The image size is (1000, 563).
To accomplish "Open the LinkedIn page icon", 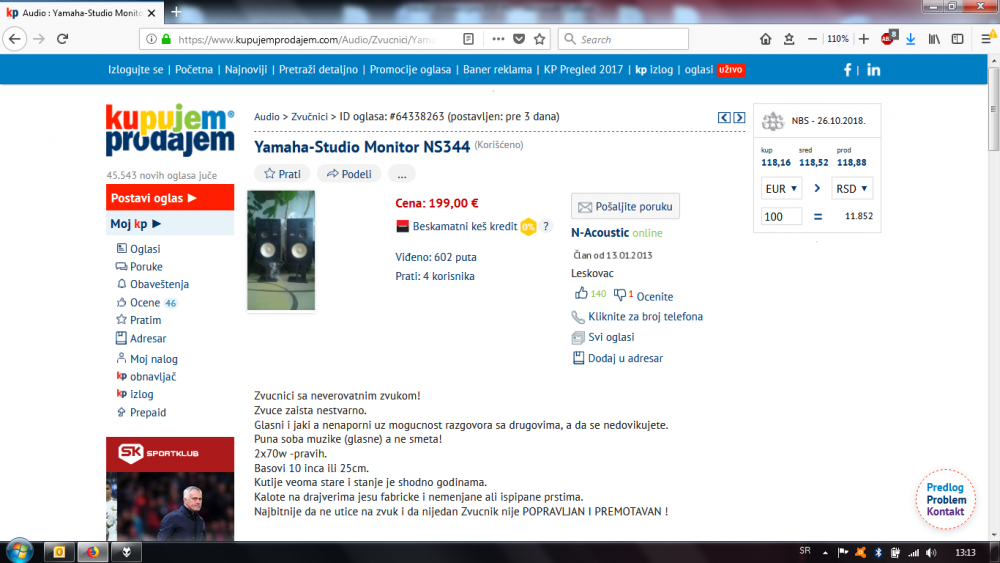I will pos(874,69).
